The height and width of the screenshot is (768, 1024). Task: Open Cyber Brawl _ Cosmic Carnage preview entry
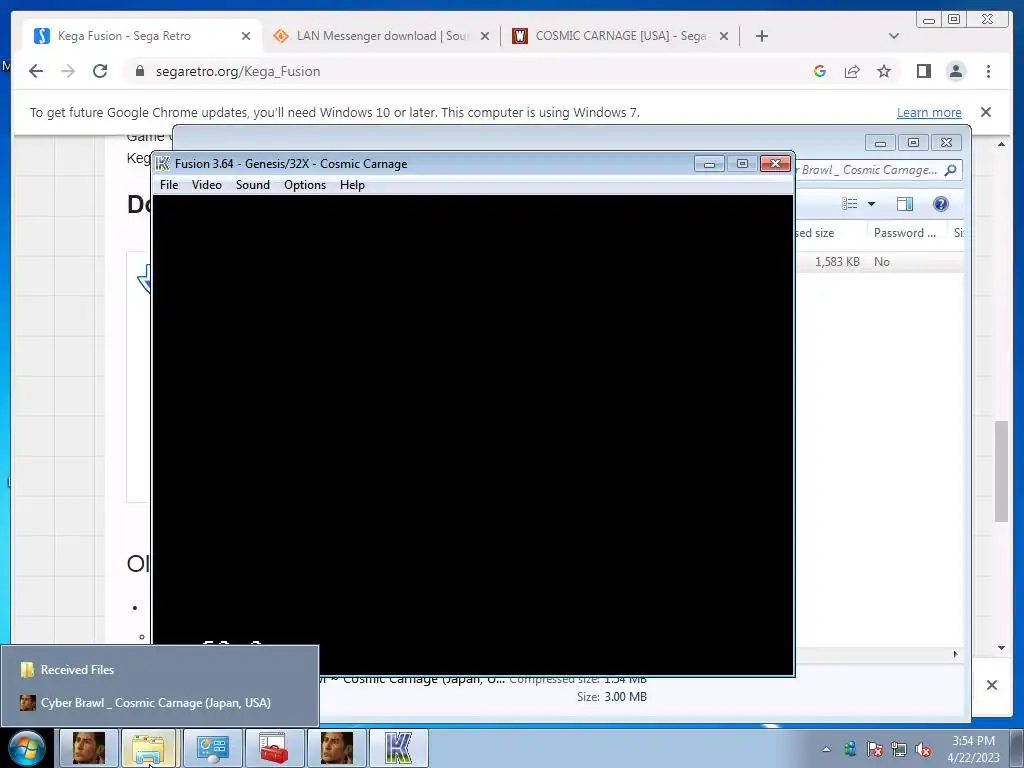point(159,703)
